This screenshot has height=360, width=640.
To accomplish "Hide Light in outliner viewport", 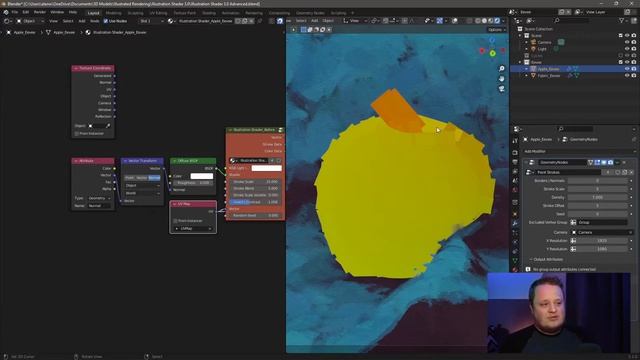I will 627,49.
